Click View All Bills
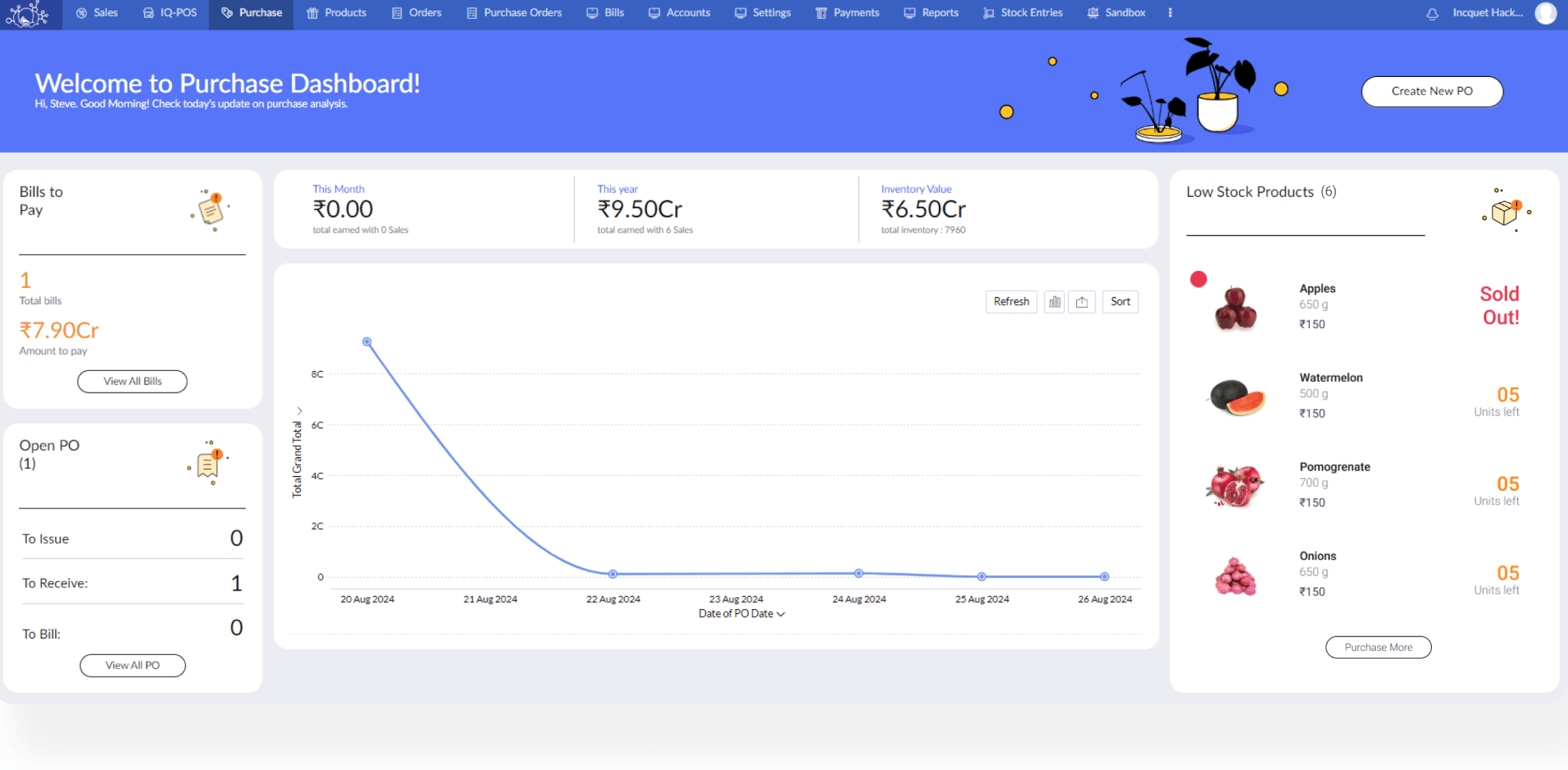 tap(131, 381)
